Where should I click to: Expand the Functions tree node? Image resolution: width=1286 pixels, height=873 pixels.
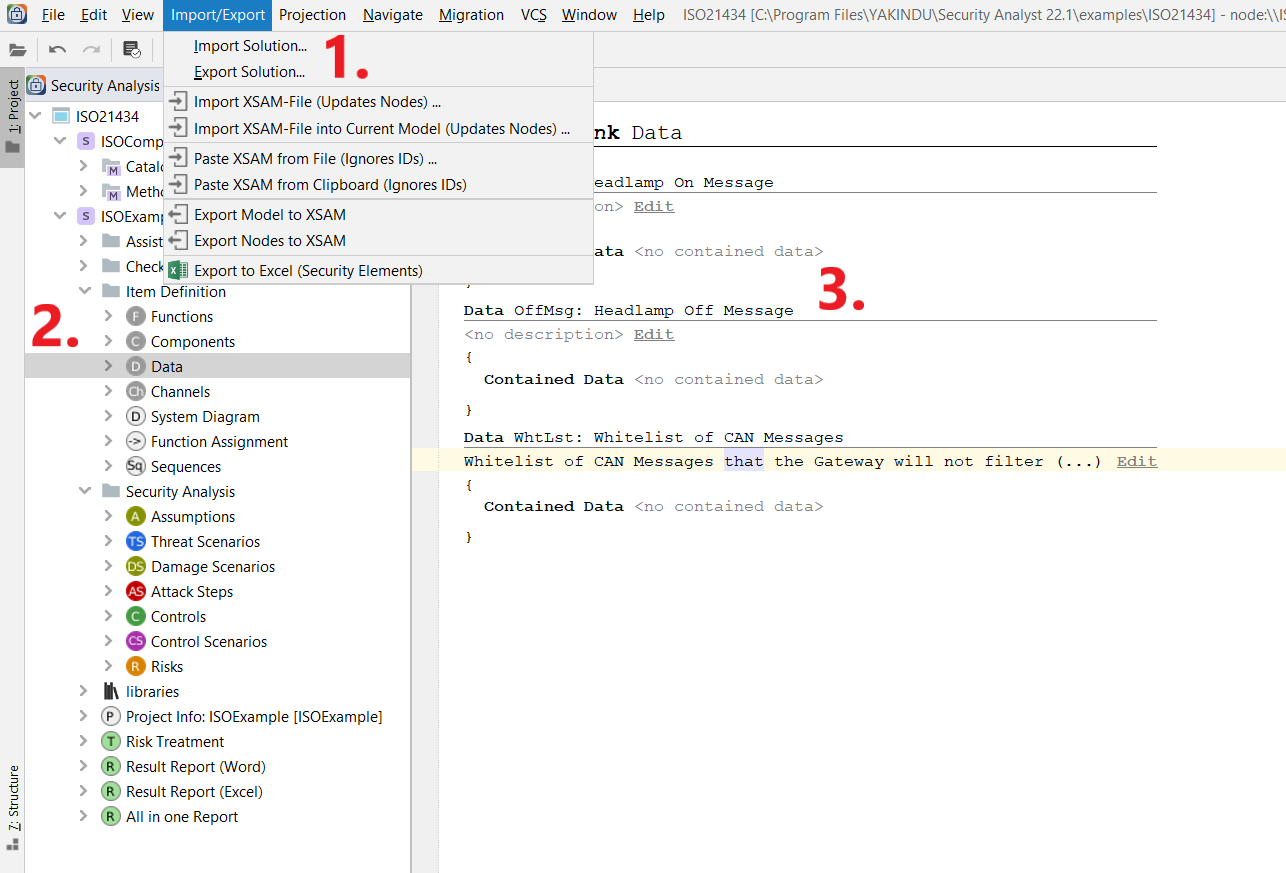tap(109, 316)
